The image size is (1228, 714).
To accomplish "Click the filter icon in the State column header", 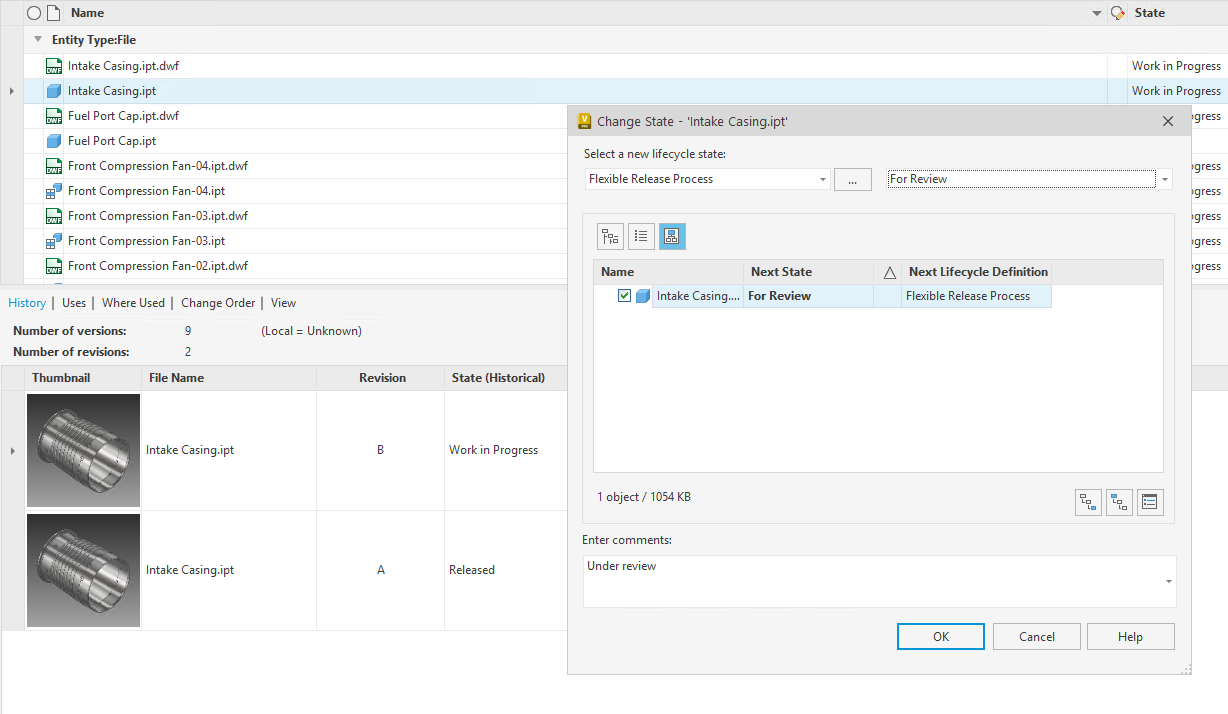I will pyautogui.click(x=1117, y=12).
